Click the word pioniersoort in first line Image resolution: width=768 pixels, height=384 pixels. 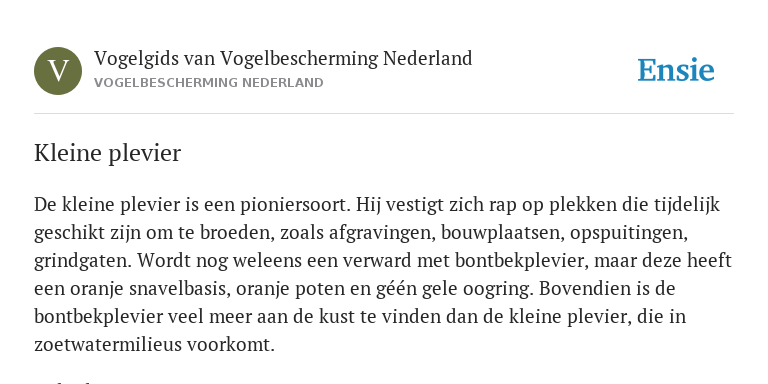click(x=295, y=205)
